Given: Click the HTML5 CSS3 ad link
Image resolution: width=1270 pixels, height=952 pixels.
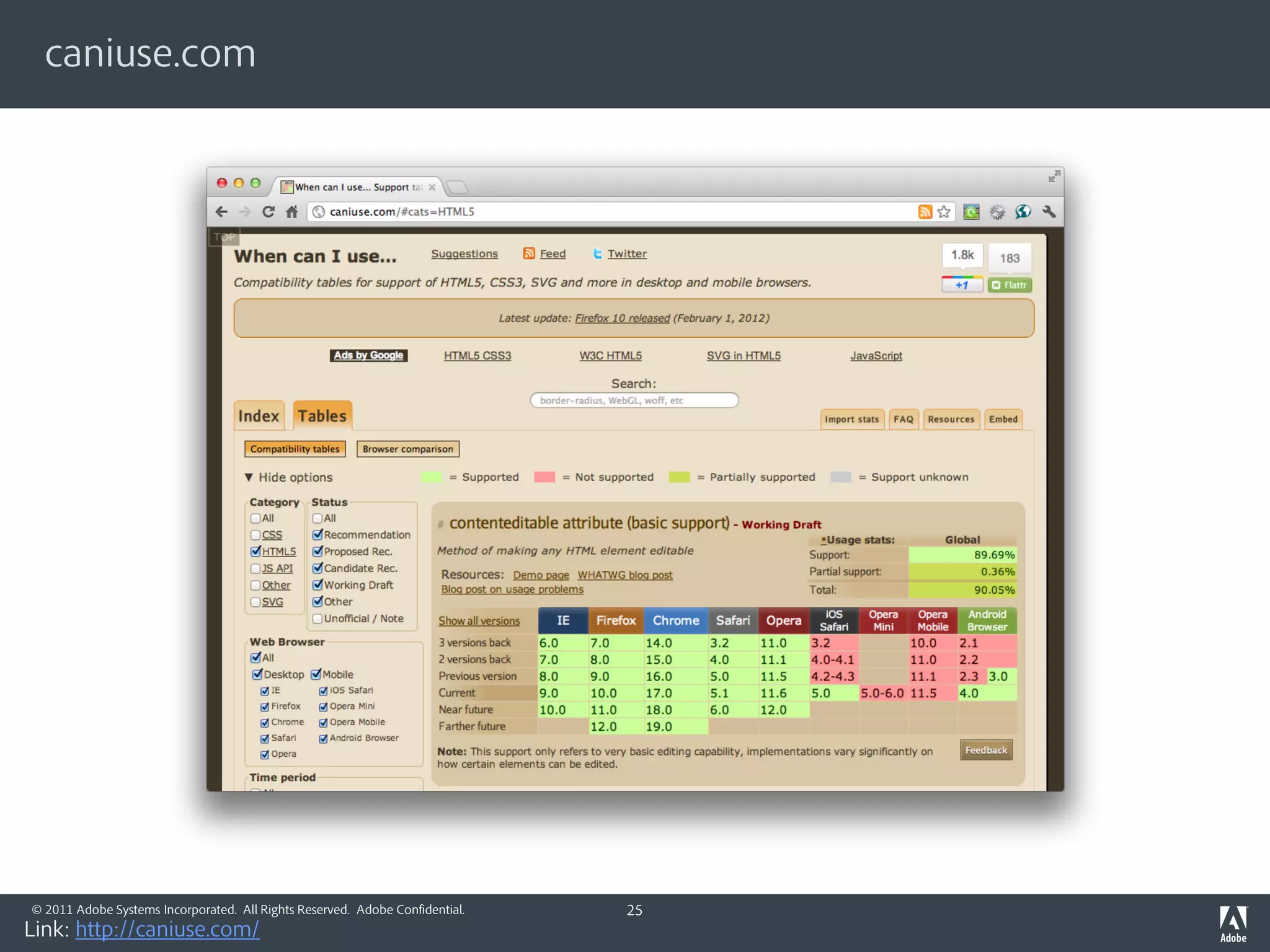Looking at the screenshot, I should point(477,356).
